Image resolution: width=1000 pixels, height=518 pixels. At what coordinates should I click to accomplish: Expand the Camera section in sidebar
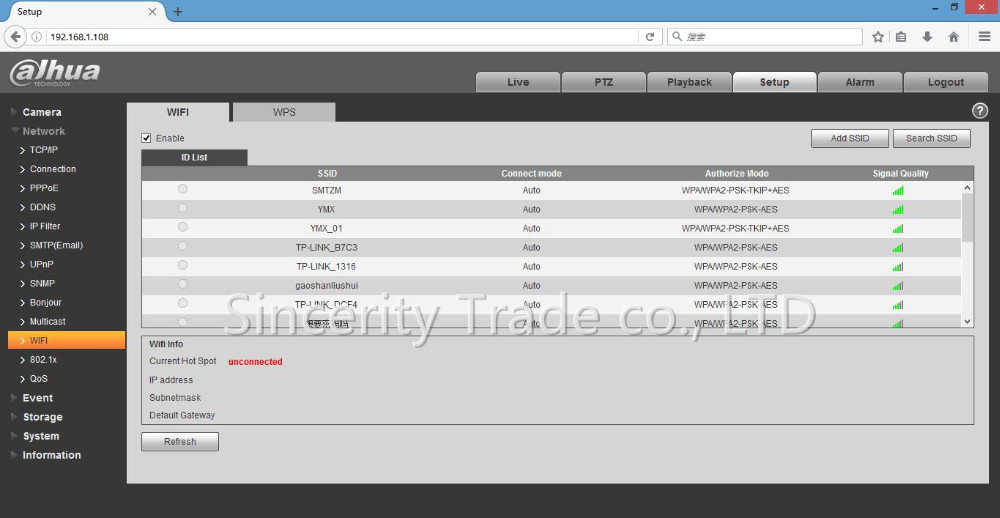41,112
